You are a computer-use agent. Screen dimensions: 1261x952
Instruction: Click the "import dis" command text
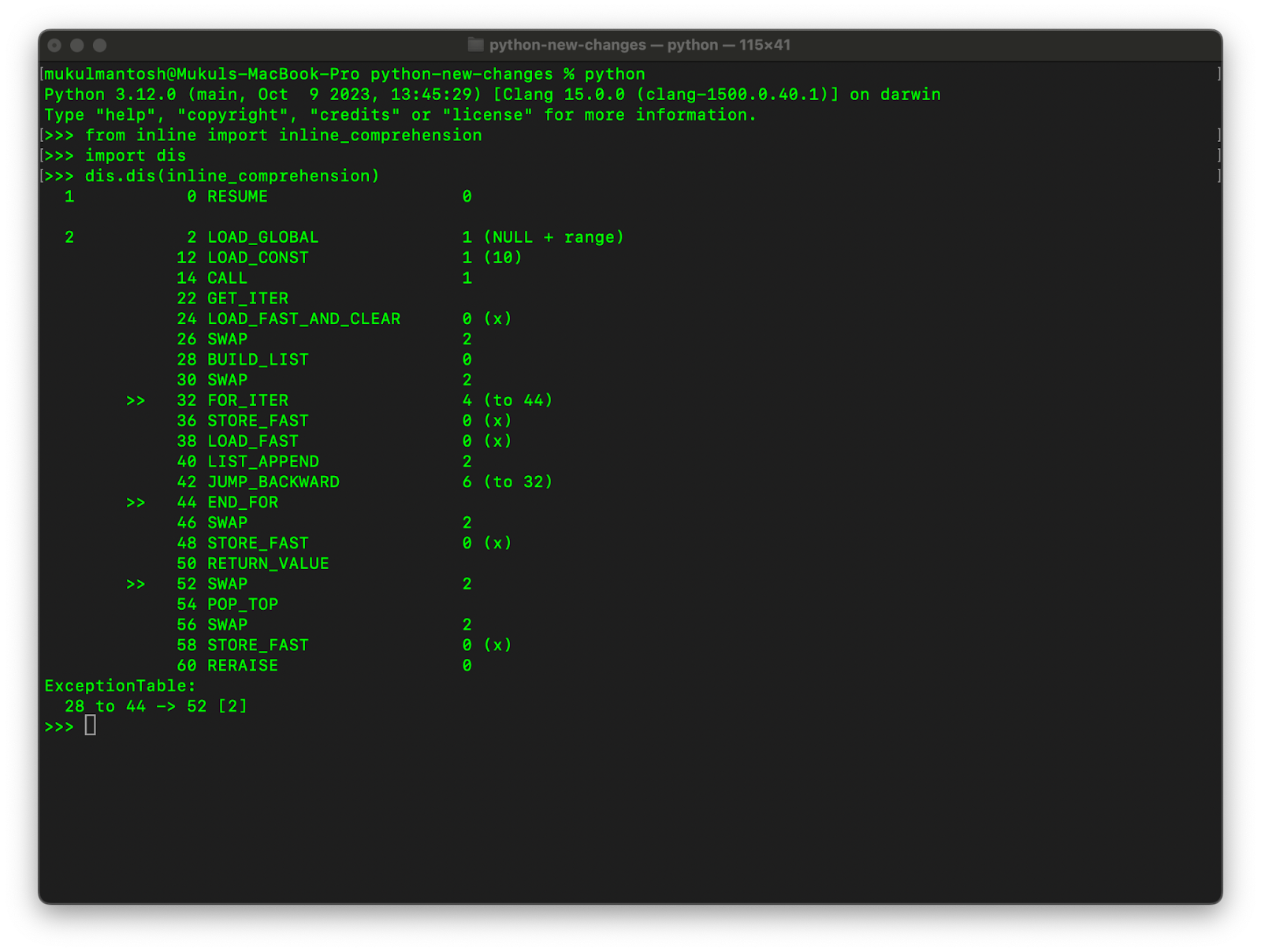tap(136, 155)
